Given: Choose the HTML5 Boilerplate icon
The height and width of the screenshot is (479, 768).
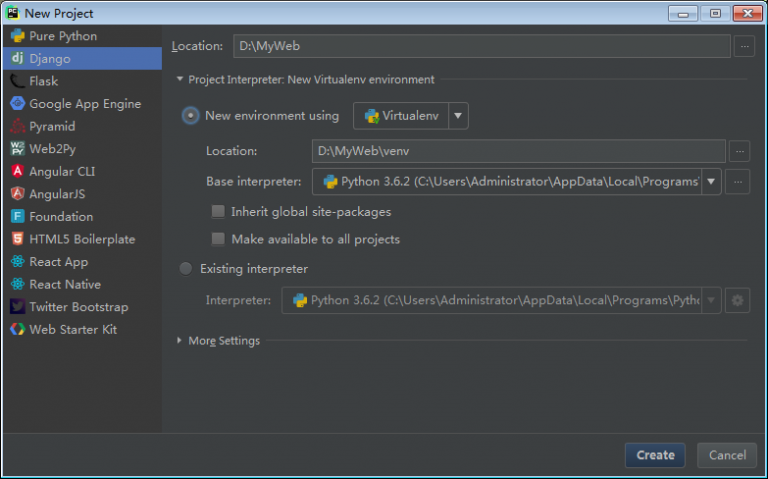Looking at the screenshot, I should click(x=18, y=239).
